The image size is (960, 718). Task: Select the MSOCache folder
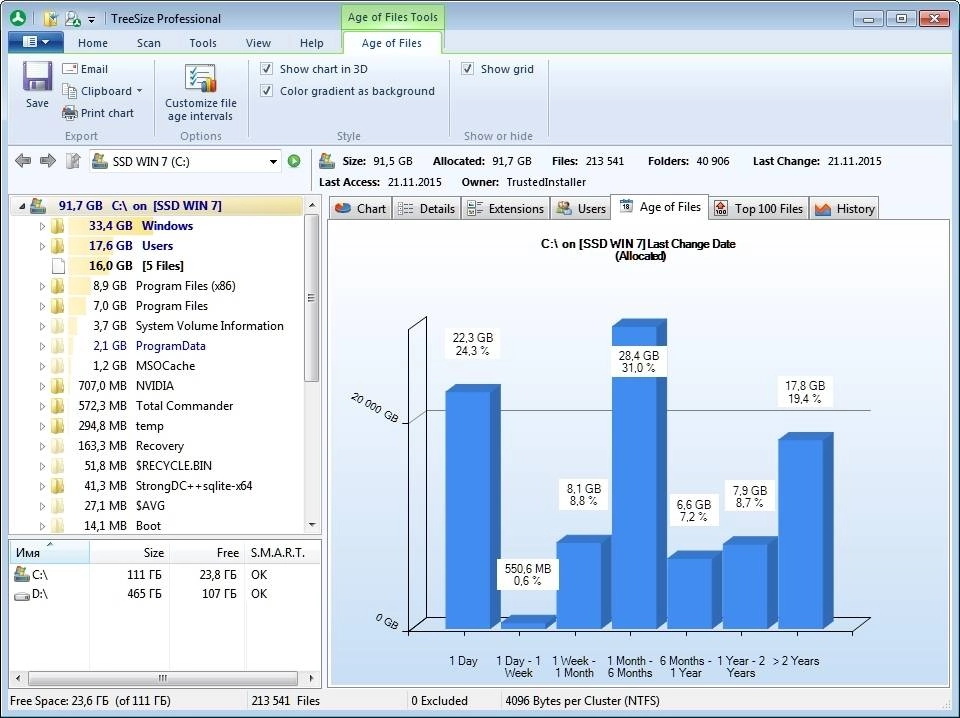tap(165, 366)
